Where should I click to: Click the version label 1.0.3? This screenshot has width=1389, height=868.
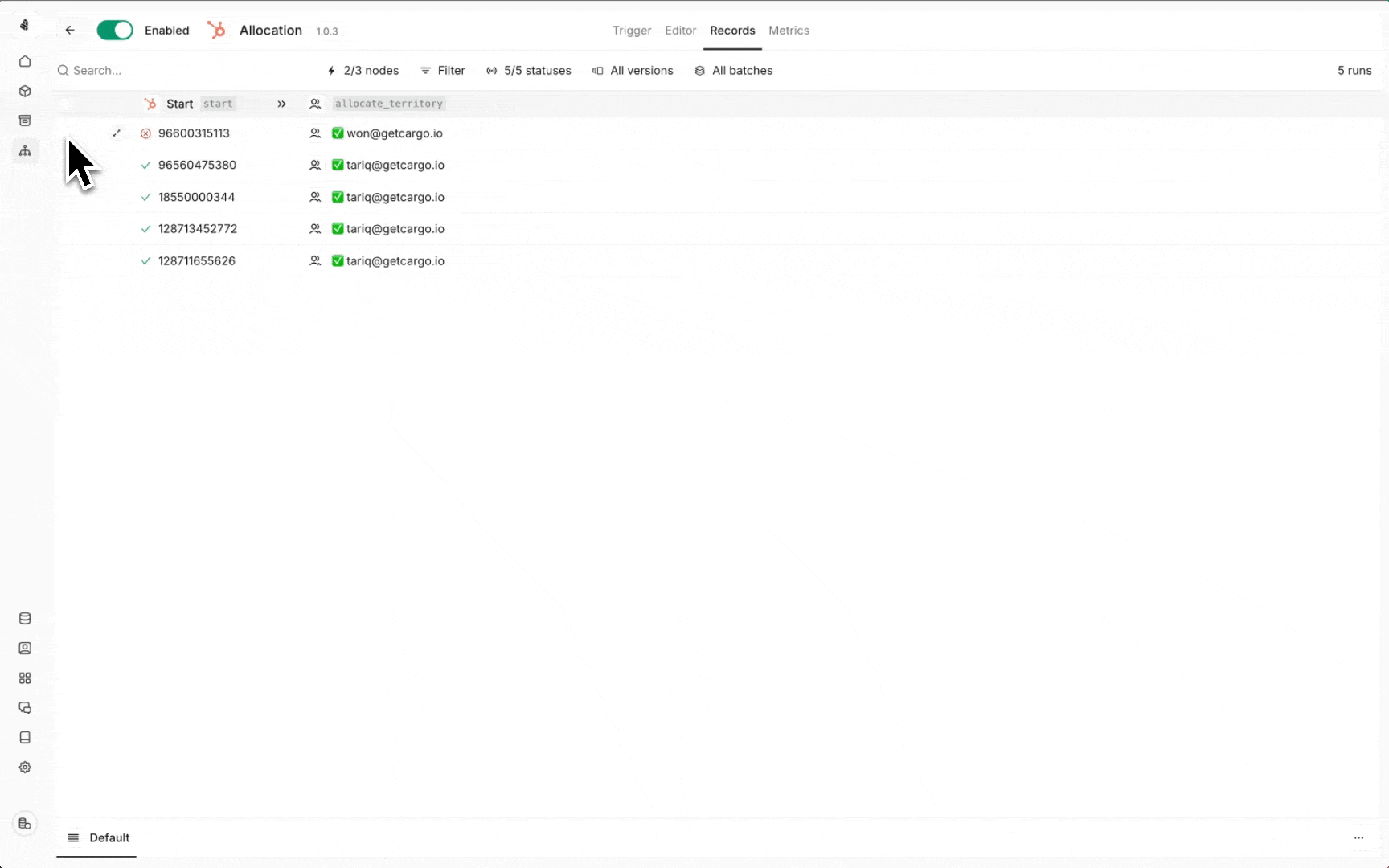pos(327,31)
